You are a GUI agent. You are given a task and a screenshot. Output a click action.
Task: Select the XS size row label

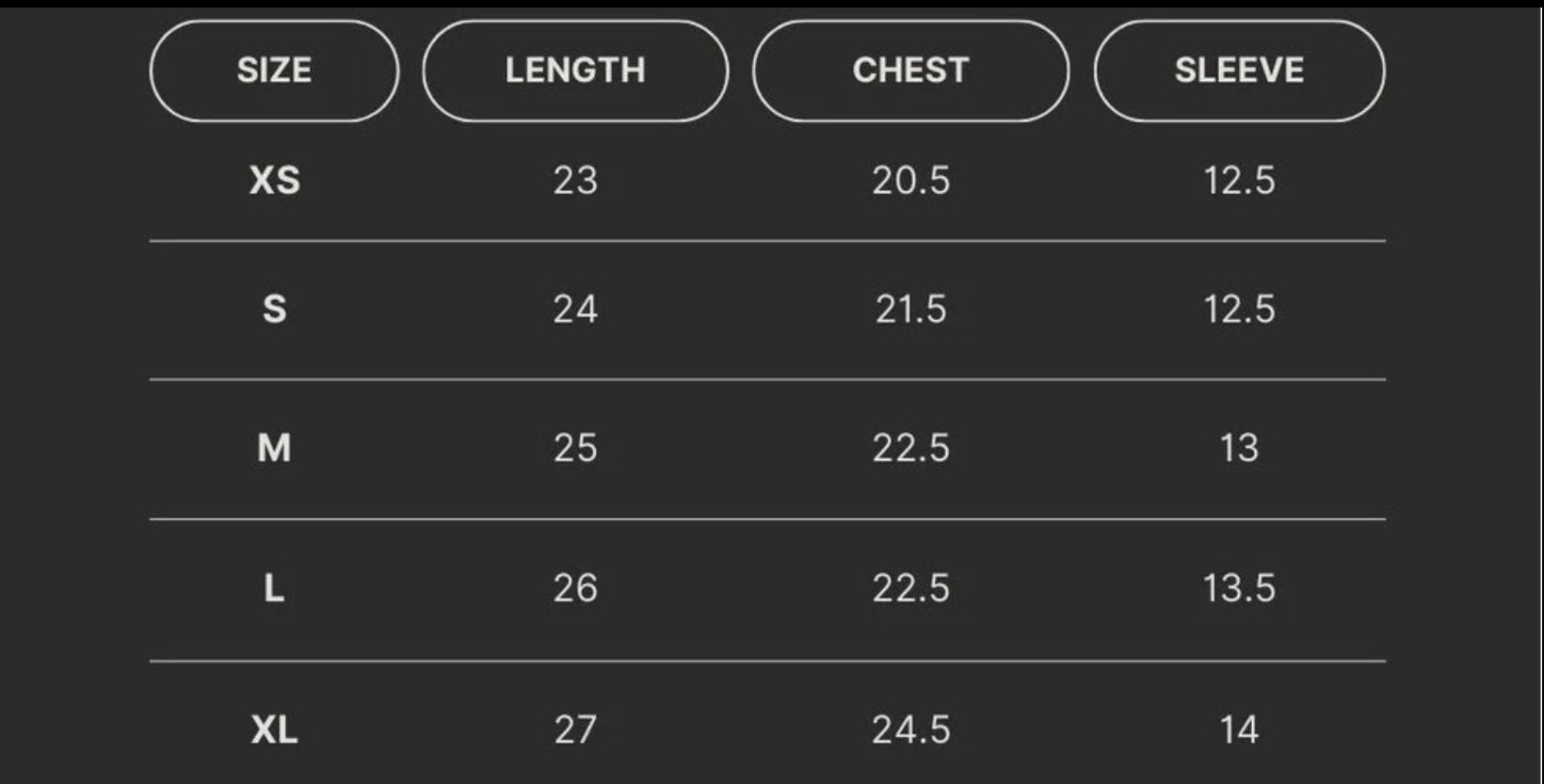pos(274,180)
